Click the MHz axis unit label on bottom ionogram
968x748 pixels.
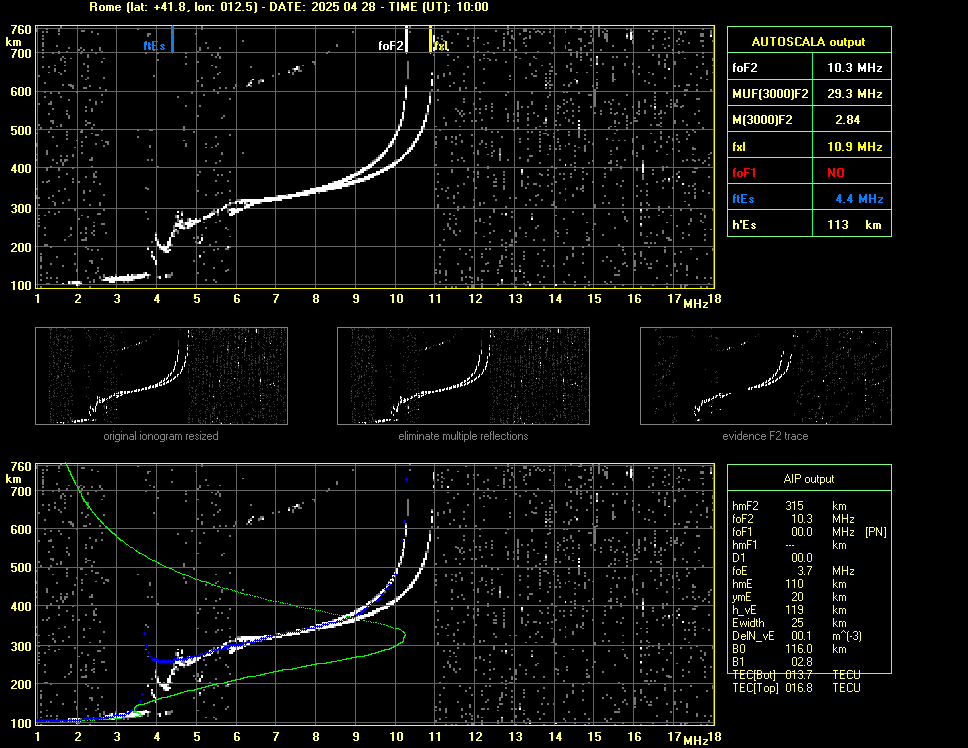click(x=695, y=741)
